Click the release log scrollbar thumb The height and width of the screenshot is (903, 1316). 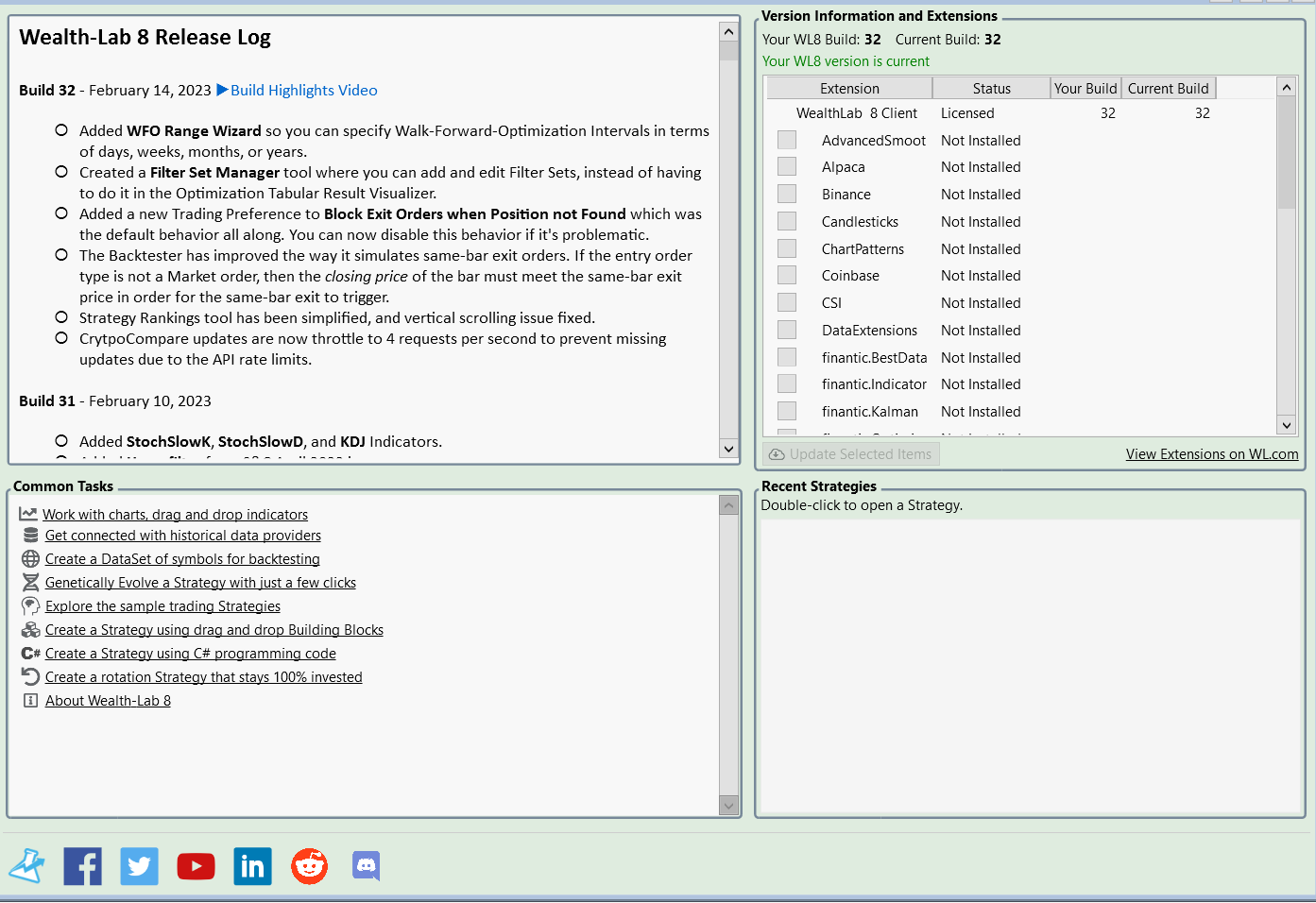tap(728, 51)
